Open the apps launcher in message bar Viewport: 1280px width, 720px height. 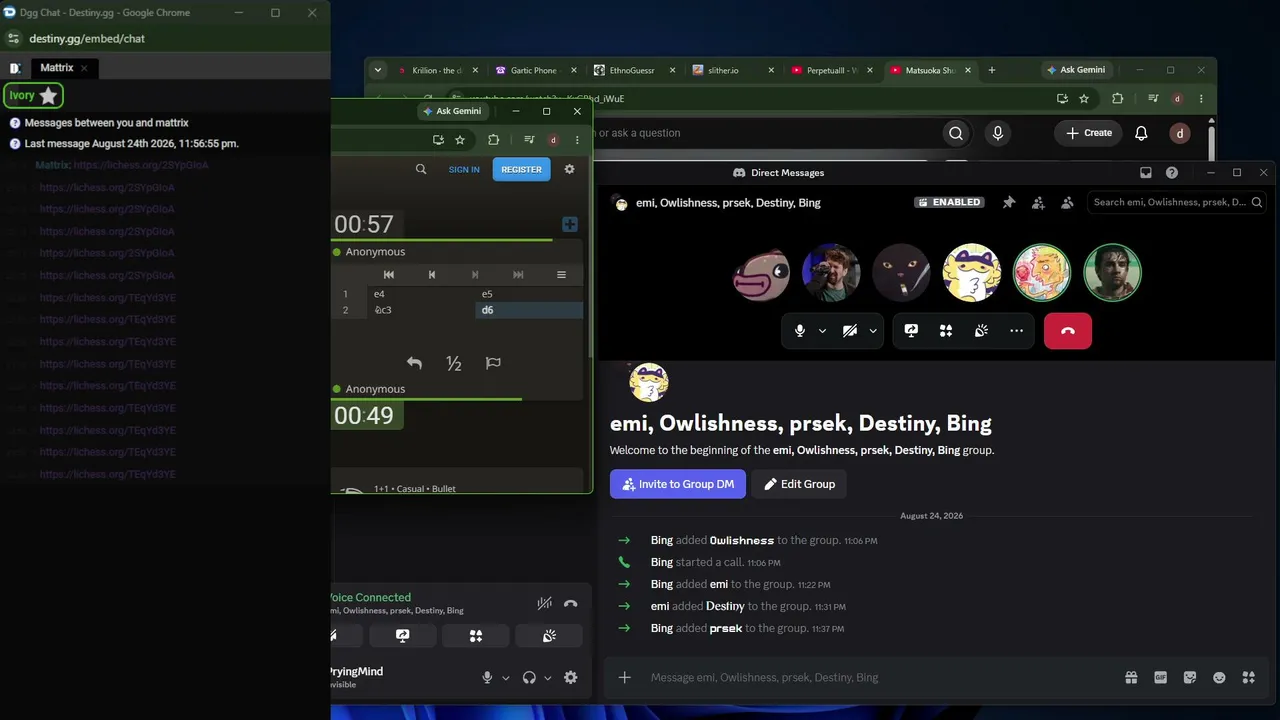(x=1248, y=677)
